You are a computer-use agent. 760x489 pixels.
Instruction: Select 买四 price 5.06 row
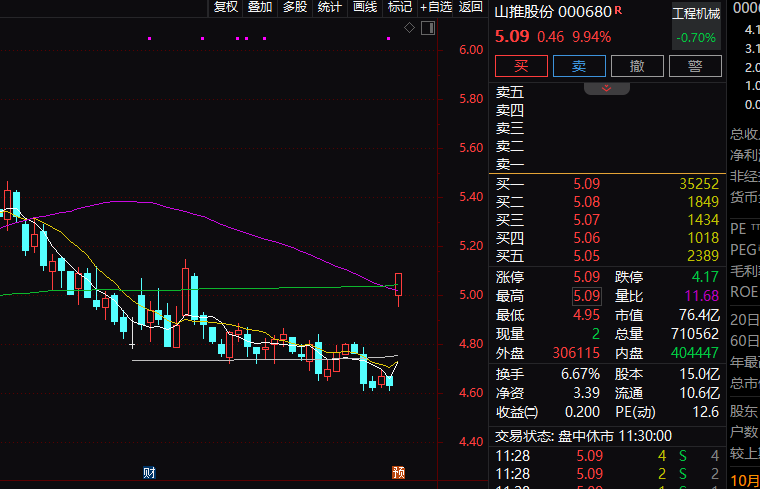tap(607, 238)
